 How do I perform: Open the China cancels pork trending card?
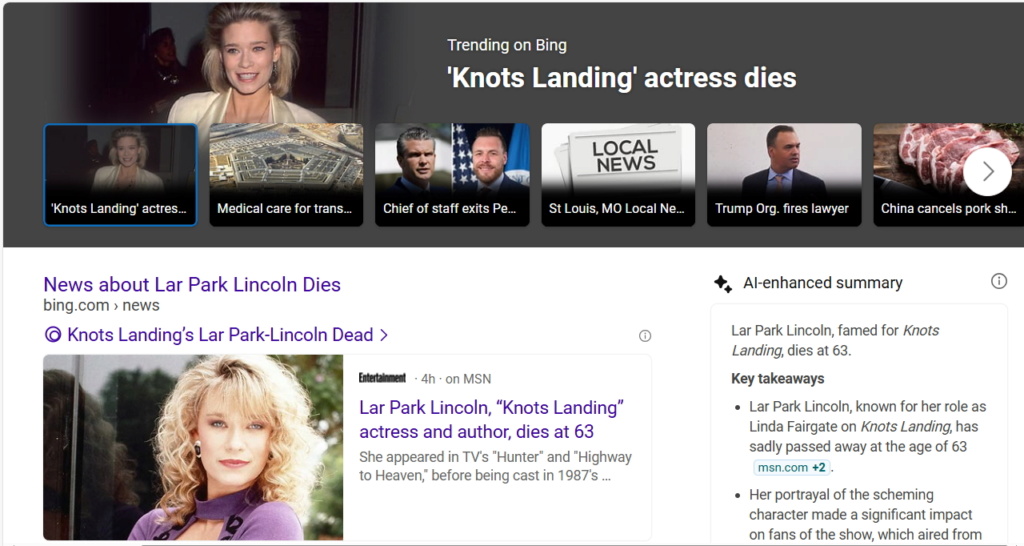click(x=948, y=175)
